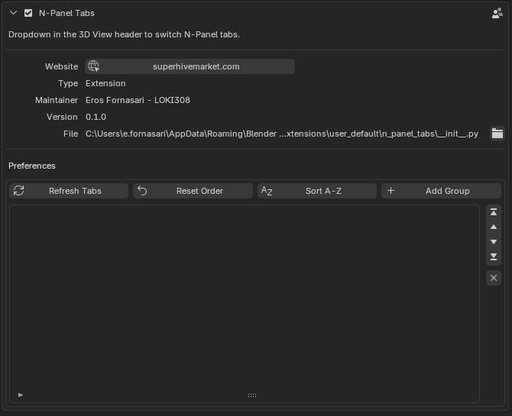Disable the N-Panel Tabs add-on checkbox
Image resolution: width=512 pixels, height=416 pixels.
point(28,13)
